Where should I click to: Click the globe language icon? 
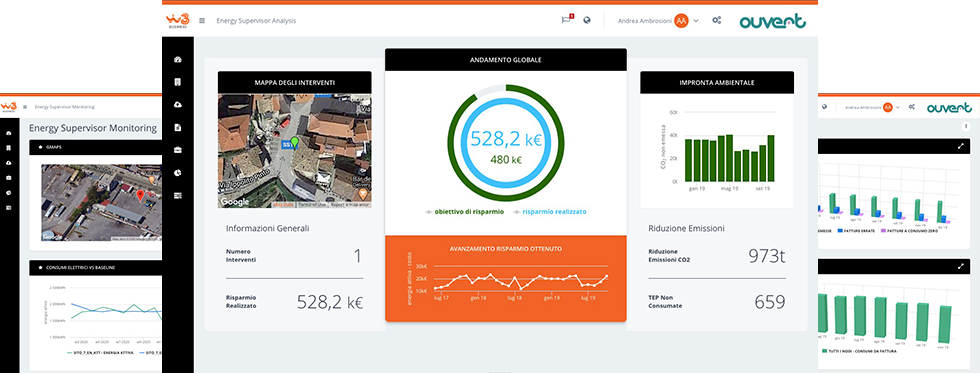click(587, 20)
